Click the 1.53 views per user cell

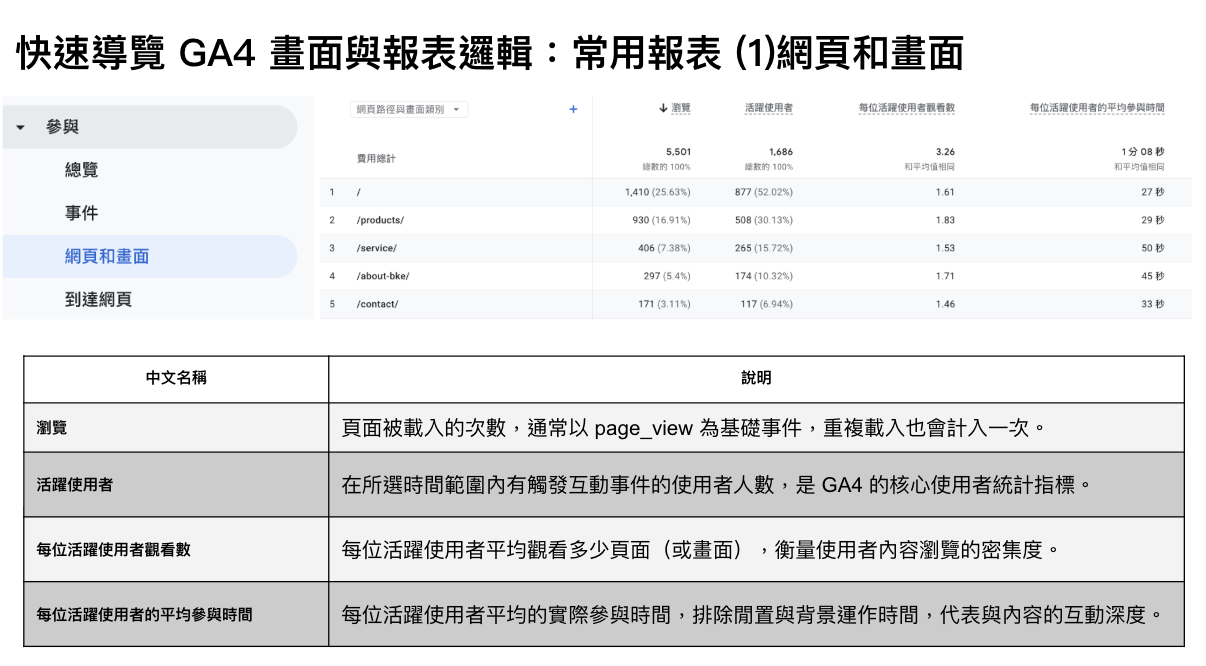click(945, 248)
